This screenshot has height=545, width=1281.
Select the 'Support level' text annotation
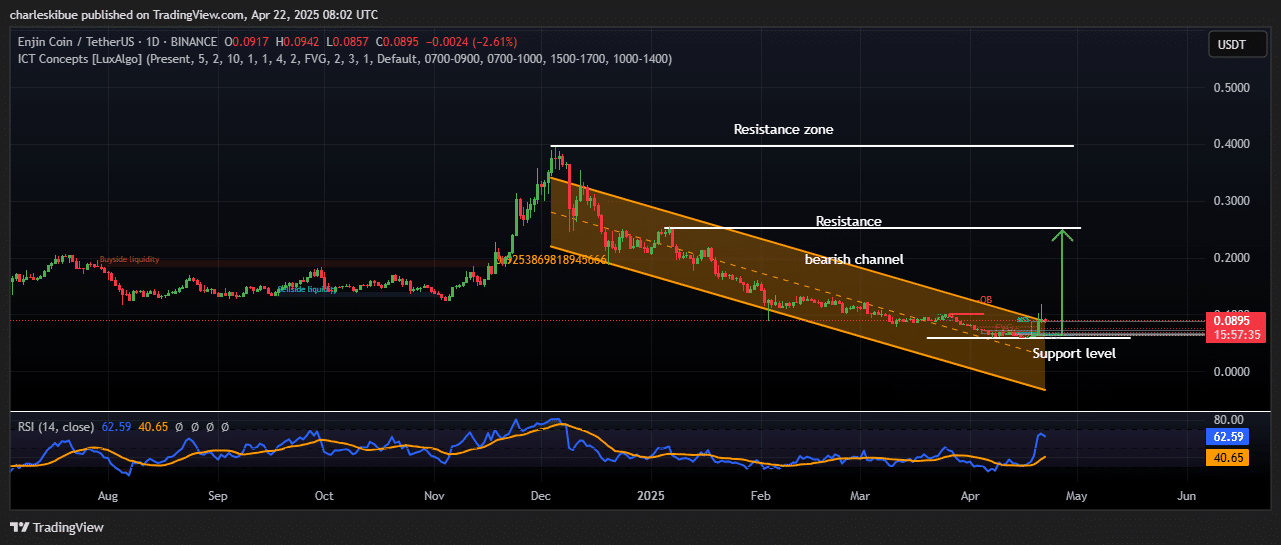(x=1074, y=353)
